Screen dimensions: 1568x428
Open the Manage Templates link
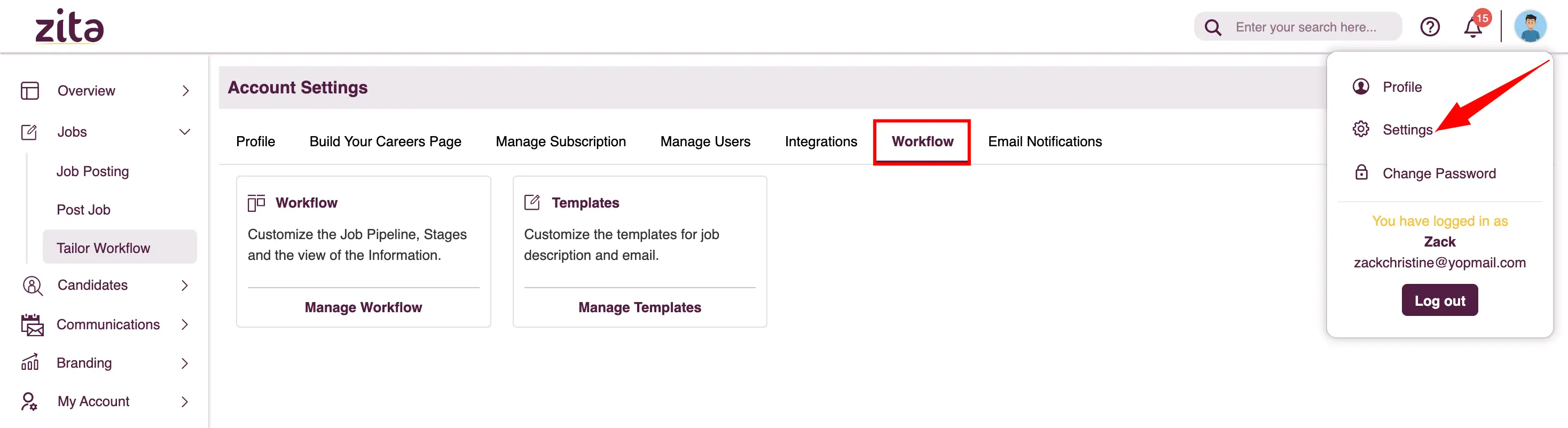click(x=640, y=307)
